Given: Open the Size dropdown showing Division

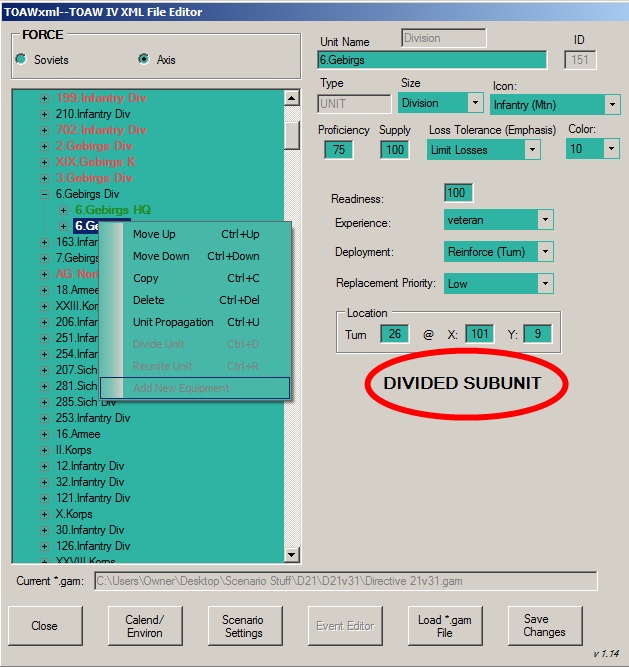Looking at the screenshot, I should coord(440,103).
